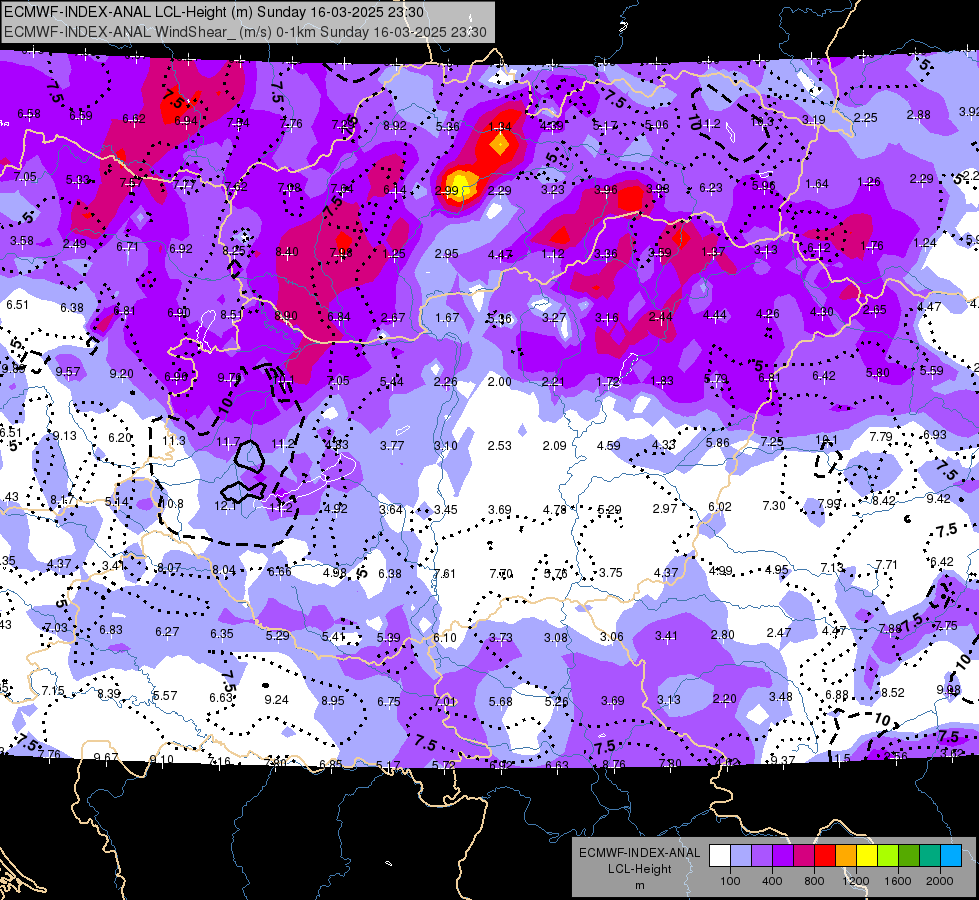
Task: Click the wind shear value "7.01"
Action: pyautogui.click(x=445, y=703)
